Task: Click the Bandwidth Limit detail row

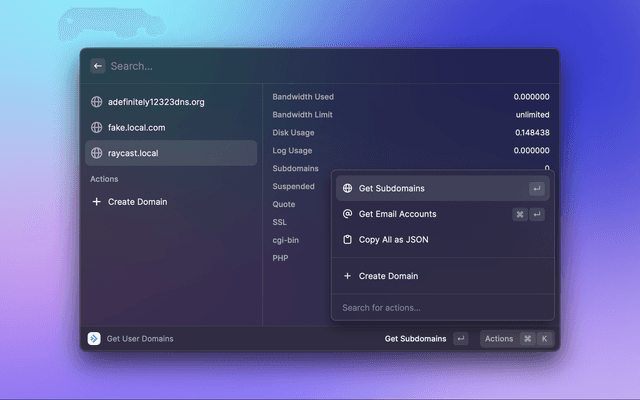Action: click(410, 115)
